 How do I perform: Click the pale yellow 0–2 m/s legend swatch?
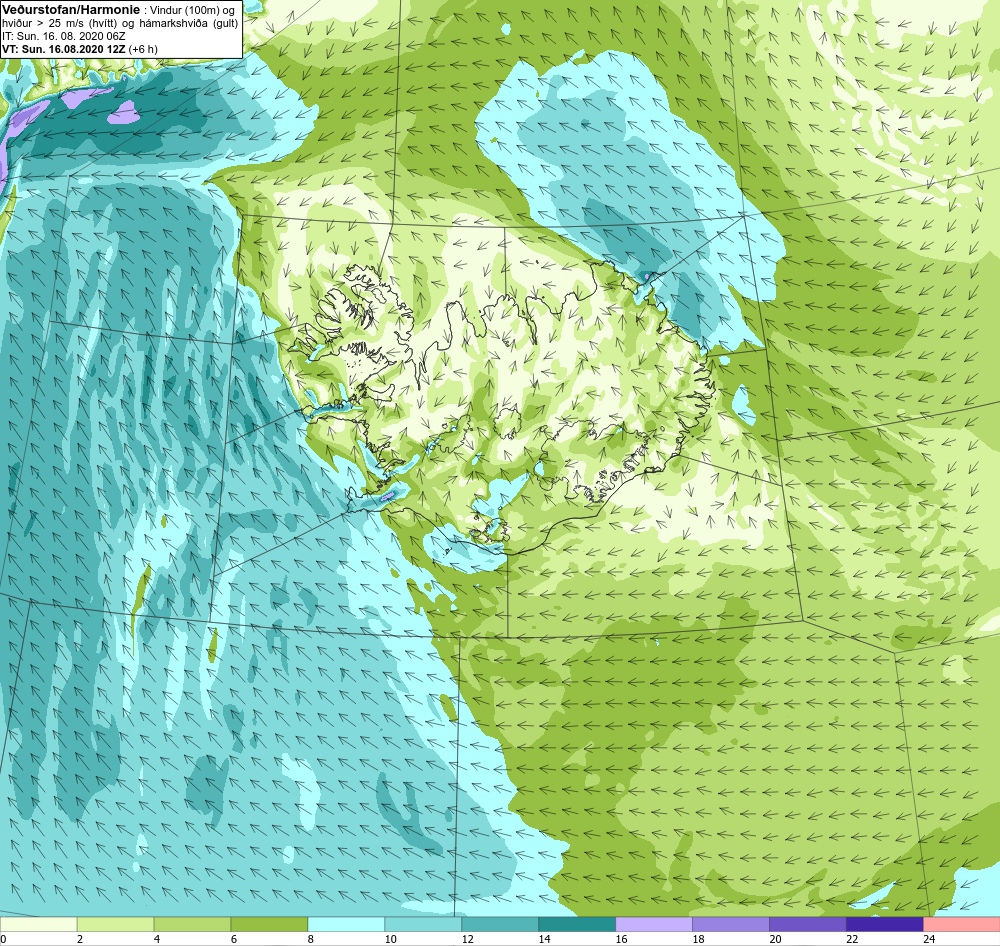(38, 924)
